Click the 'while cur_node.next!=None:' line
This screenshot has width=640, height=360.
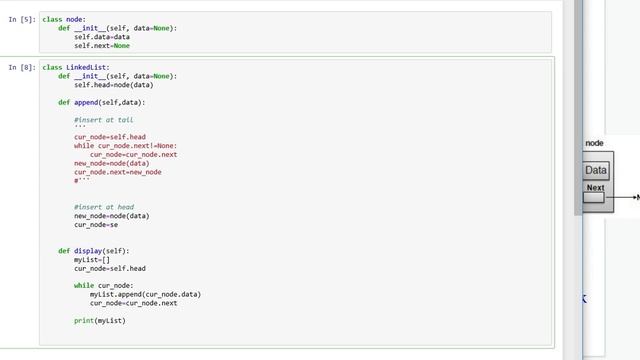[x=126, y=146]
